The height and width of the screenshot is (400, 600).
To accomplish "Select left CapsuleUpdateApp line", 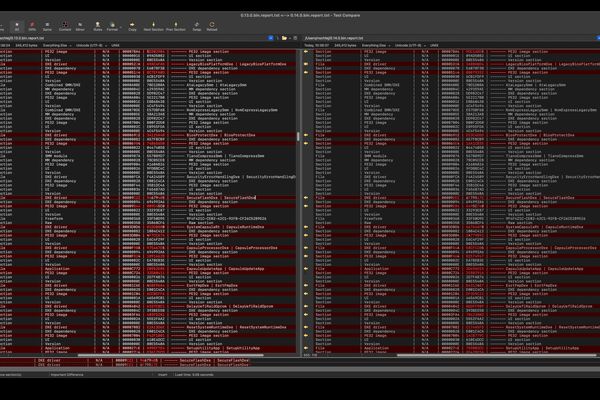I will coord(148,268).
